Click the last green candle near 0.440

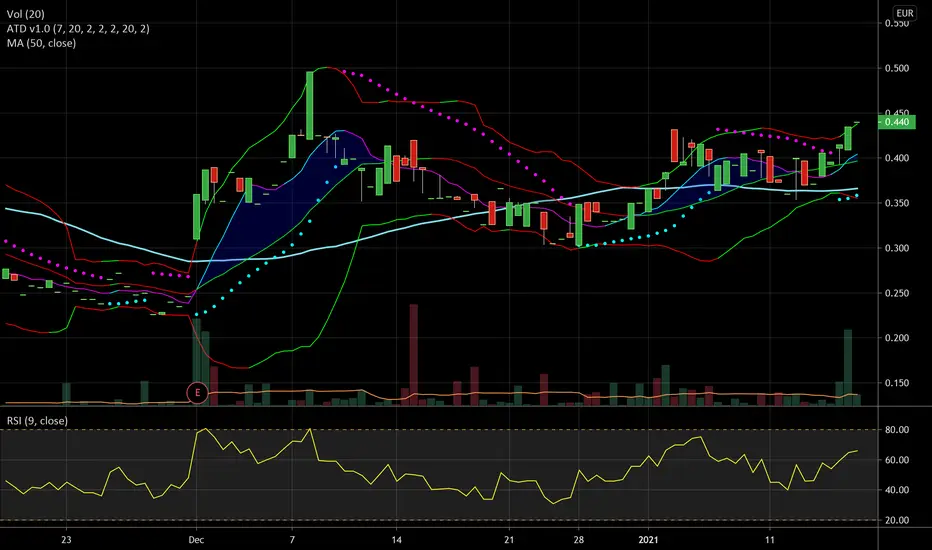pos(848,138)
